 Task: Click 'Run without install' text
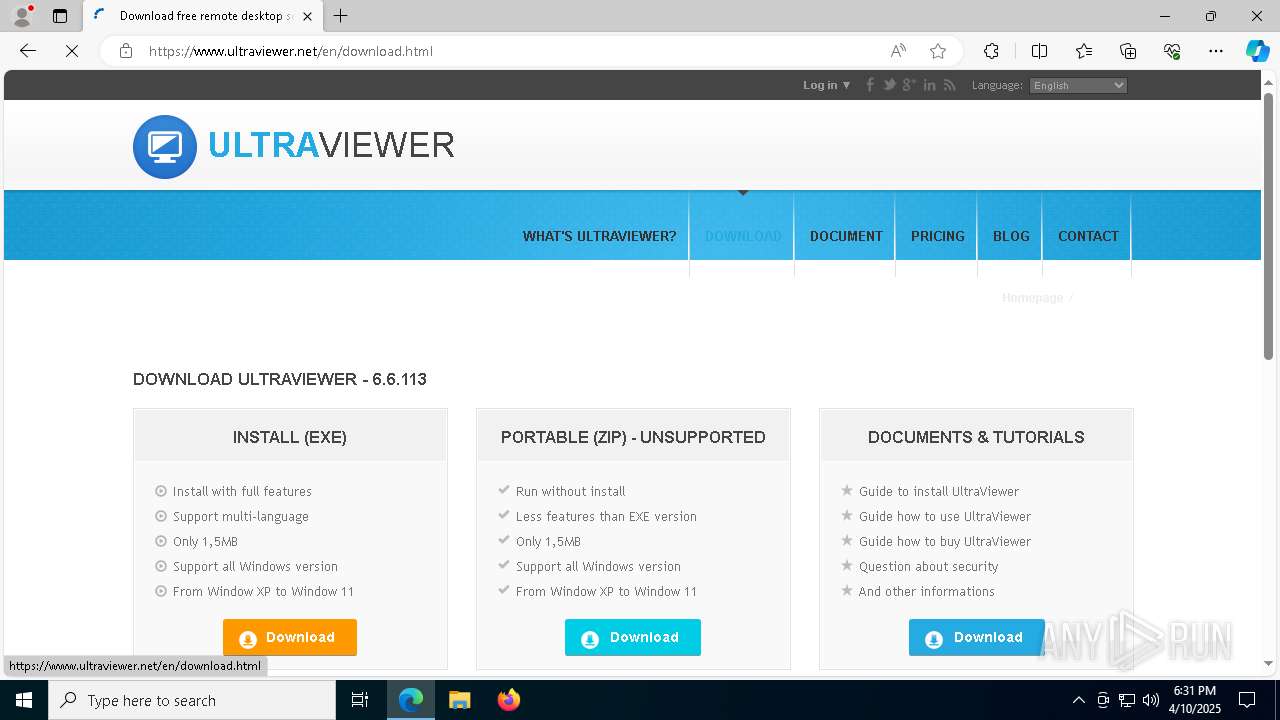pos(571,491)
